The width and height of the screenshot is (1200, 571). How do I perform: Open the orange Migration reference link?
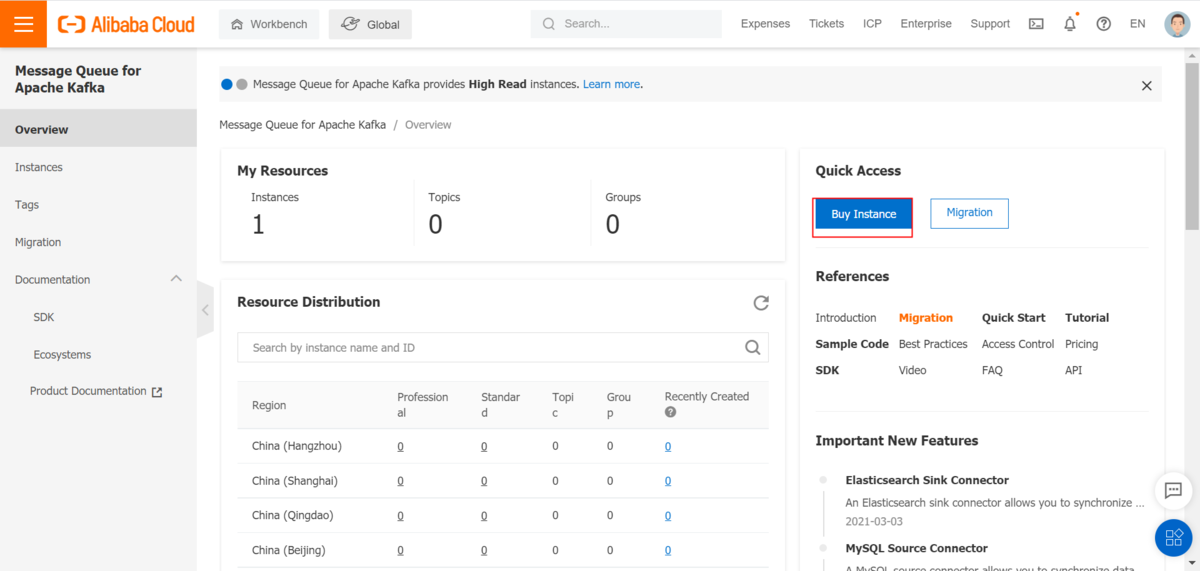(925, 318)
